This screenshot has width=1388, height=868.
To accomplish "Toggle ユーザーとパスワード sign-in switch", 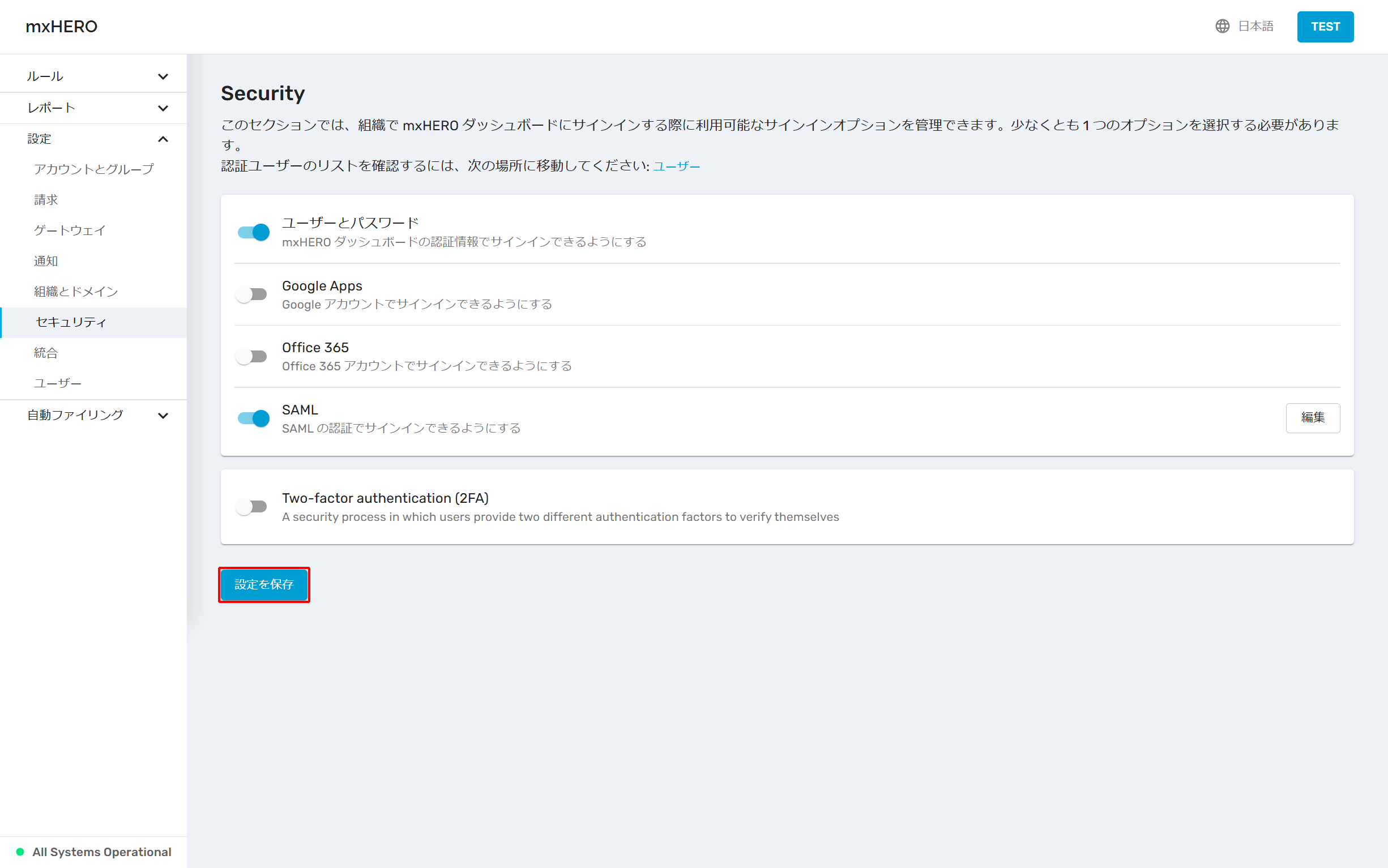I will (253, 232).
